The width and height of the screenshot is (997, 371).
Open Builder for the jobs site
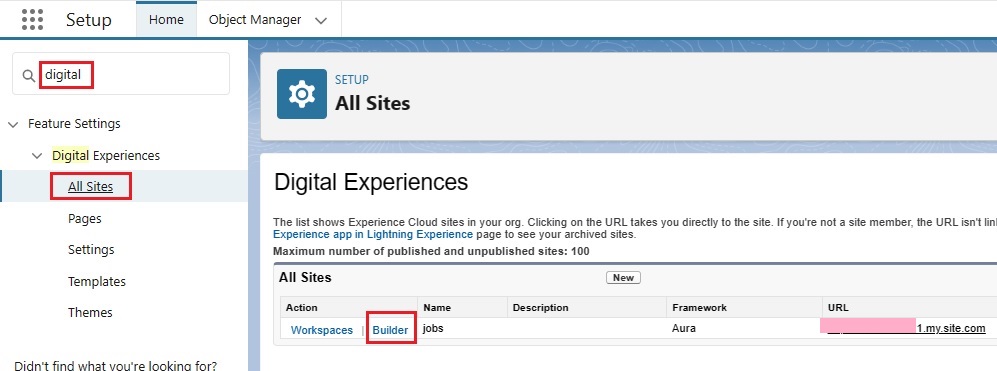click(390, 330)
